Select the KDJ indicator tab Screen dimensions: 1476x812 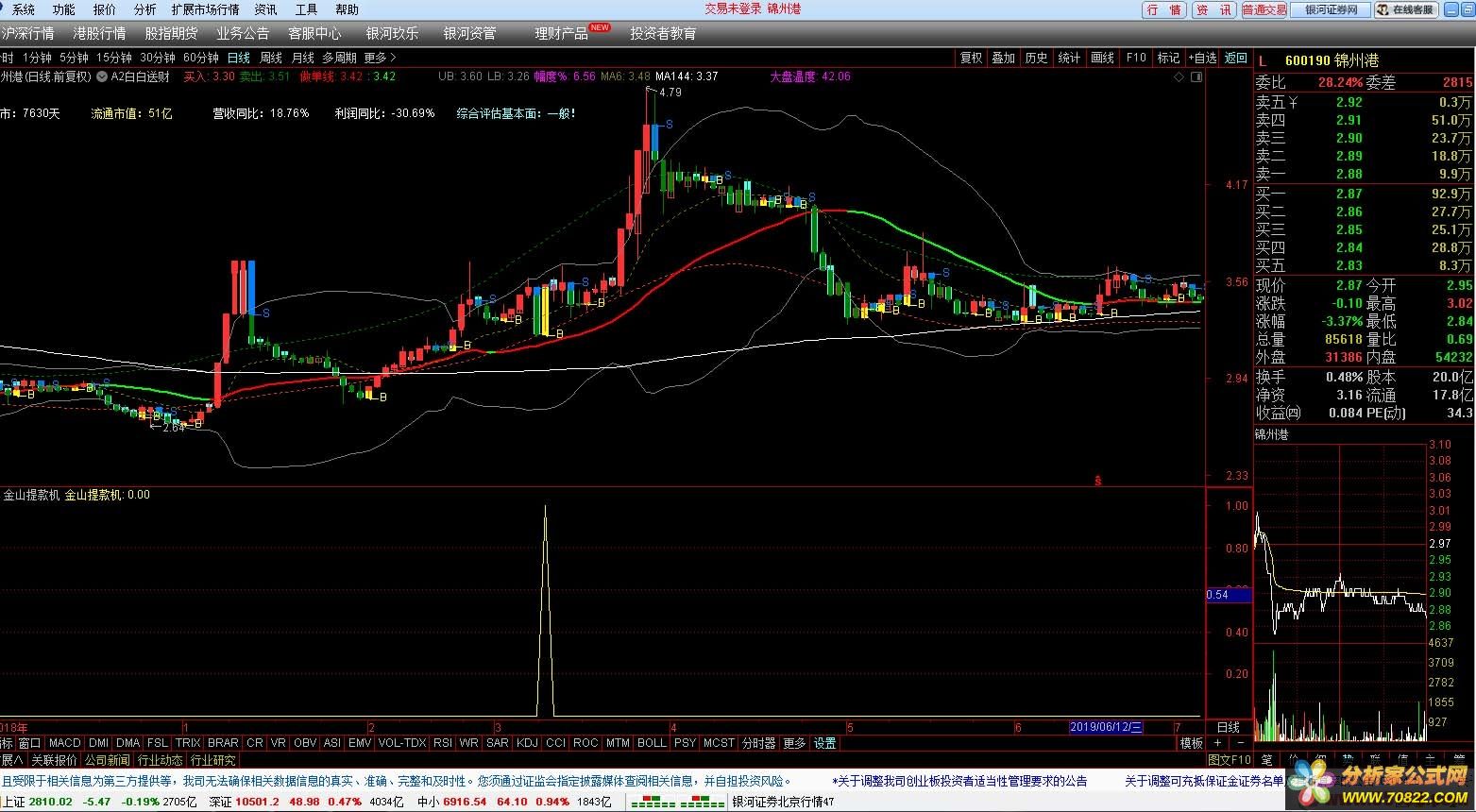527,743
